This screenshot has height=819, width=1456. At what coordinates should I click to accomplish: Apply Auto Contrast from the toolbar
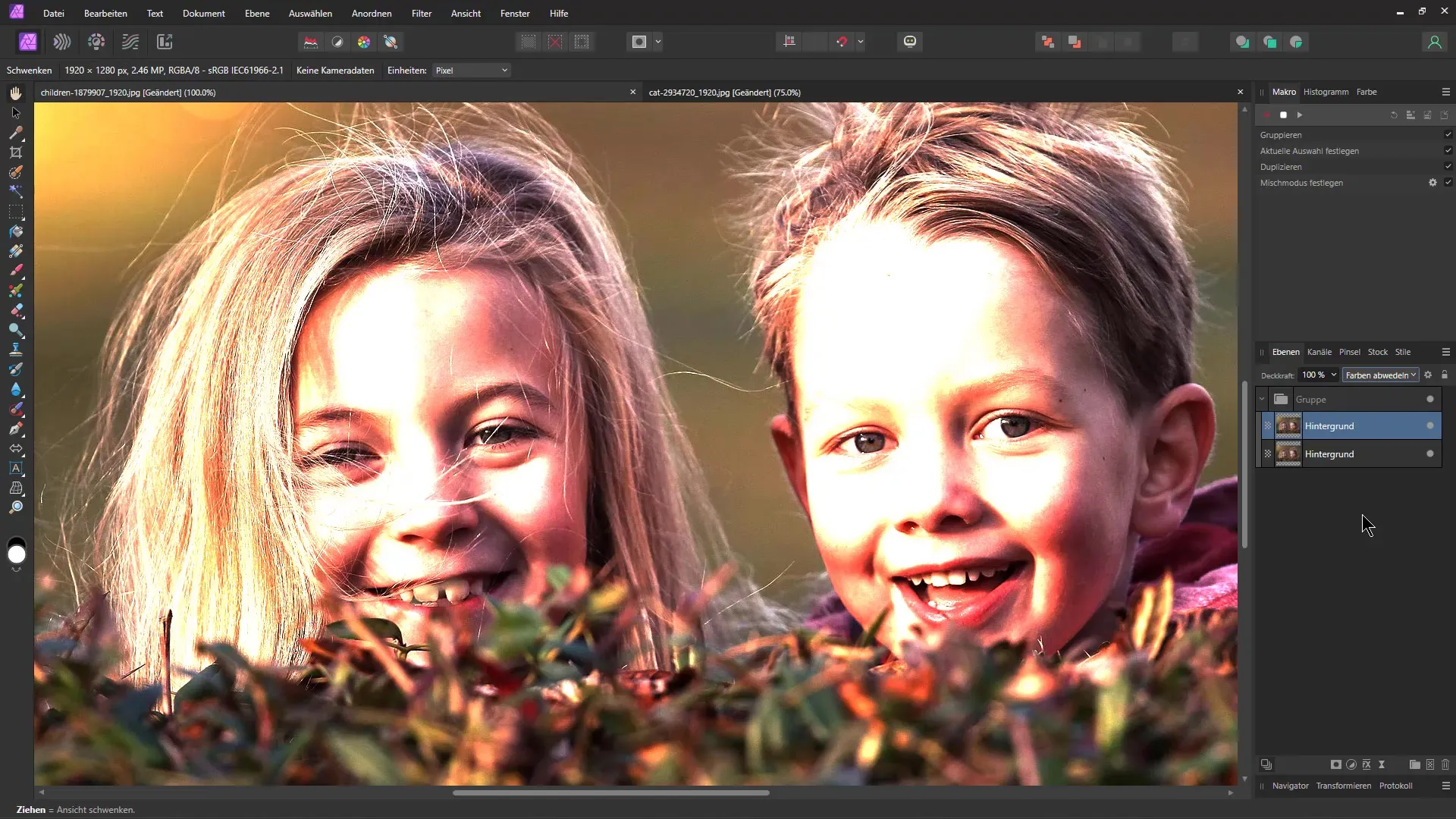337,42
